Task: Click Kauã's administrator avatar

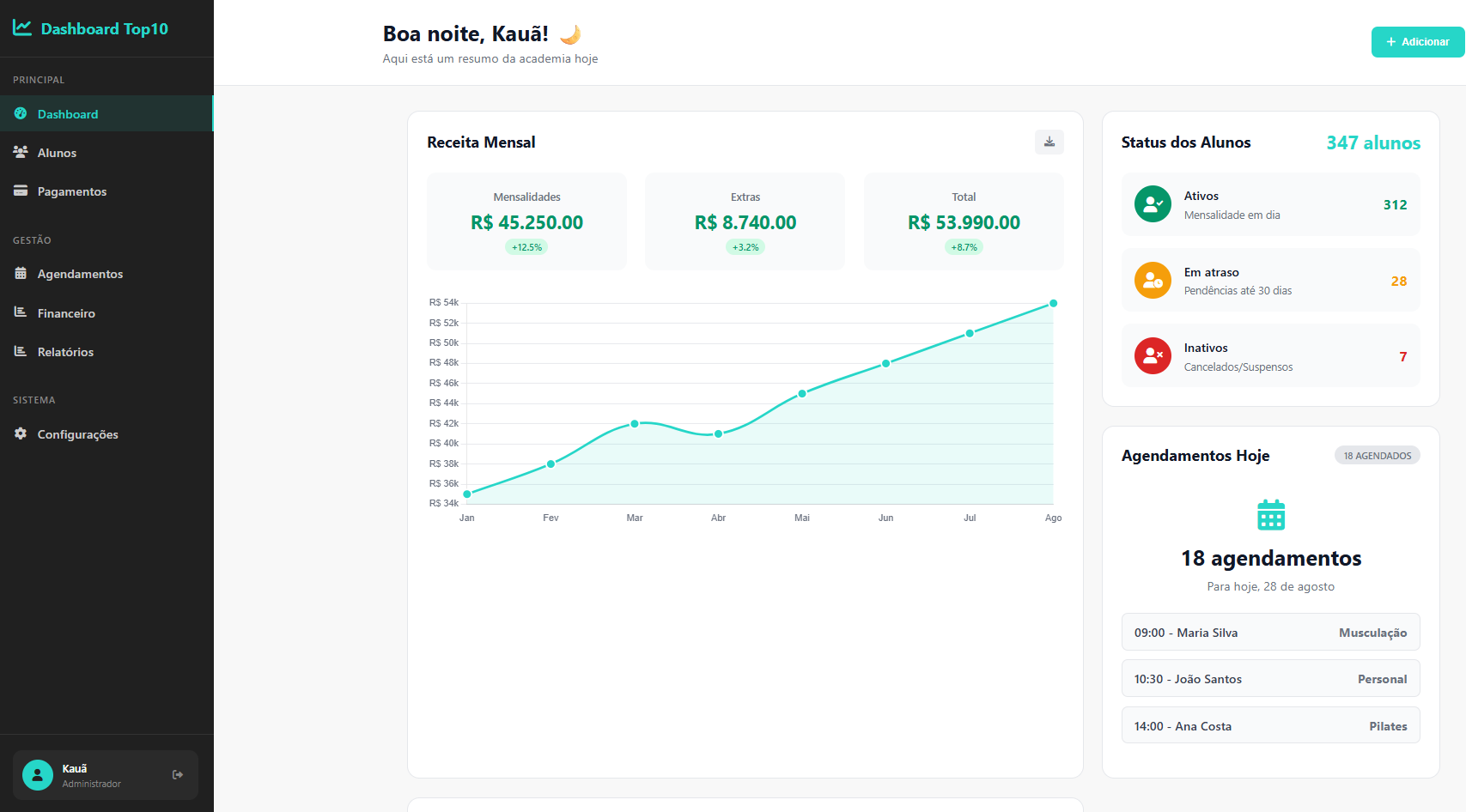Action: click(37, 774)
